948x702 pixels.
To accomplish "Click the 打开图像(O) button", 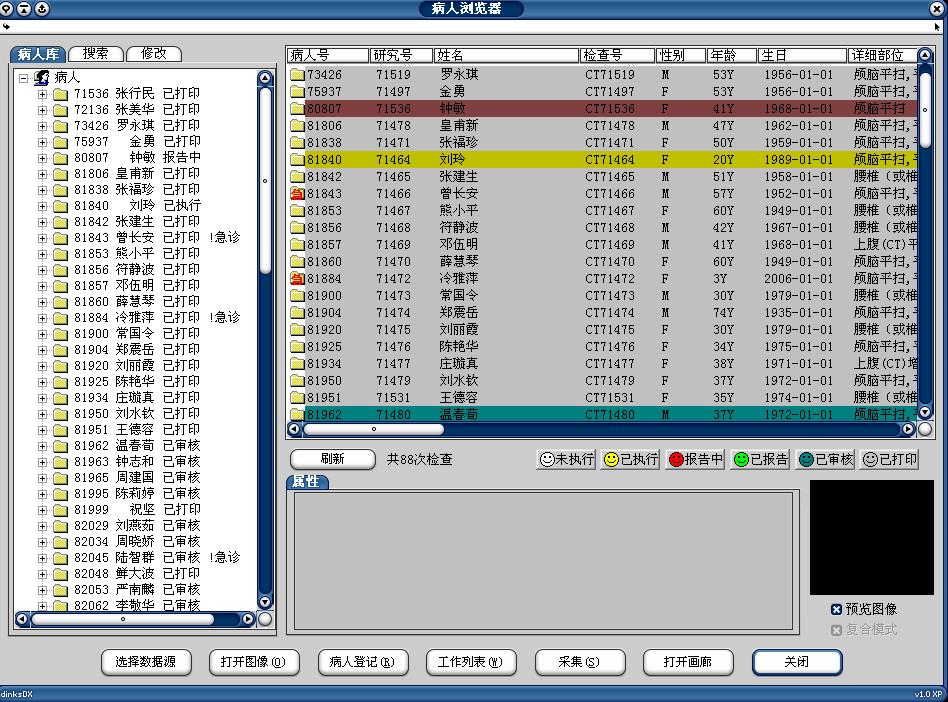I will click(253, 662).
